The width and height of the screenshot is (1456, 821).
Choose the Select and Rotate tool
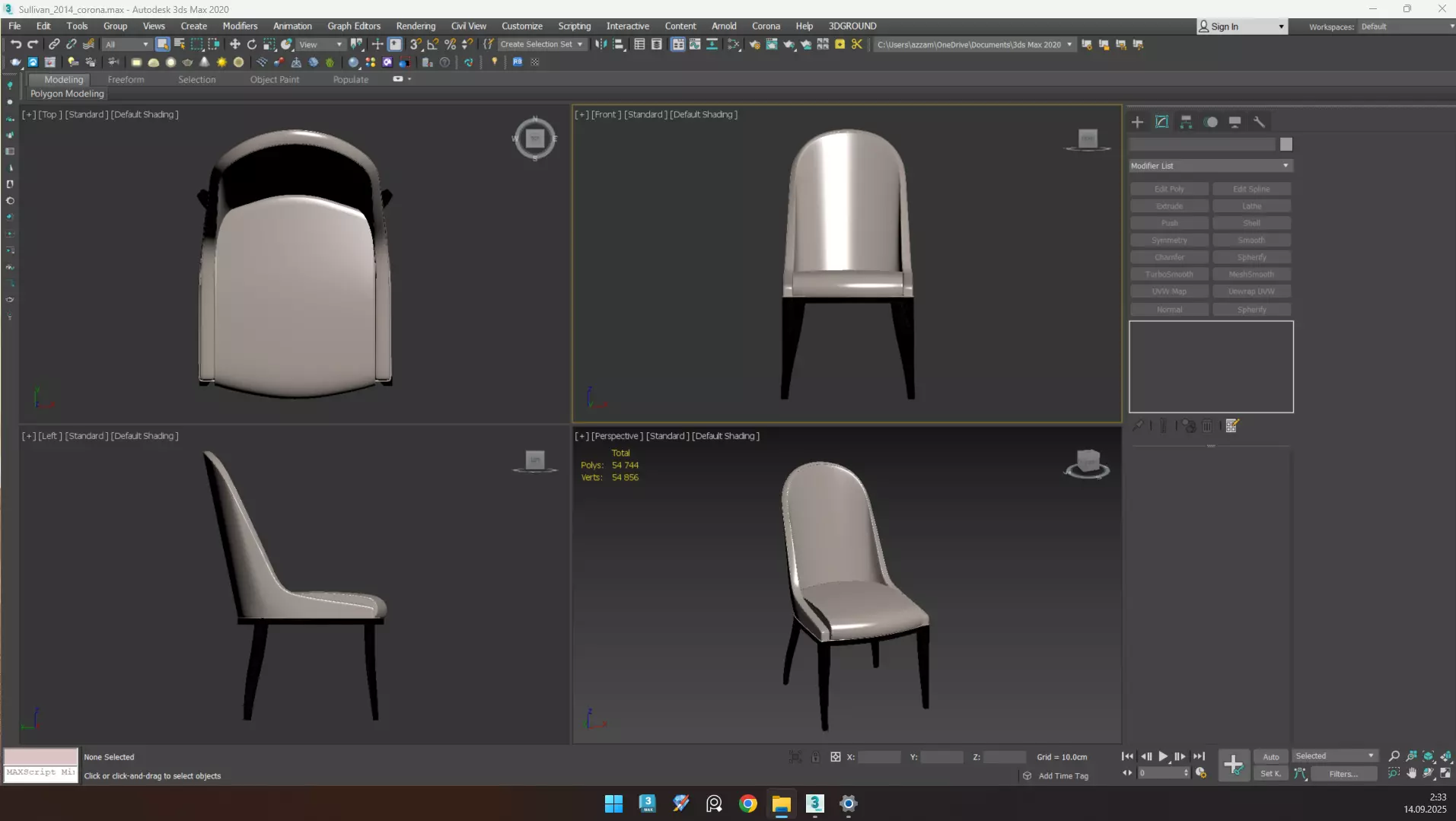252,44
